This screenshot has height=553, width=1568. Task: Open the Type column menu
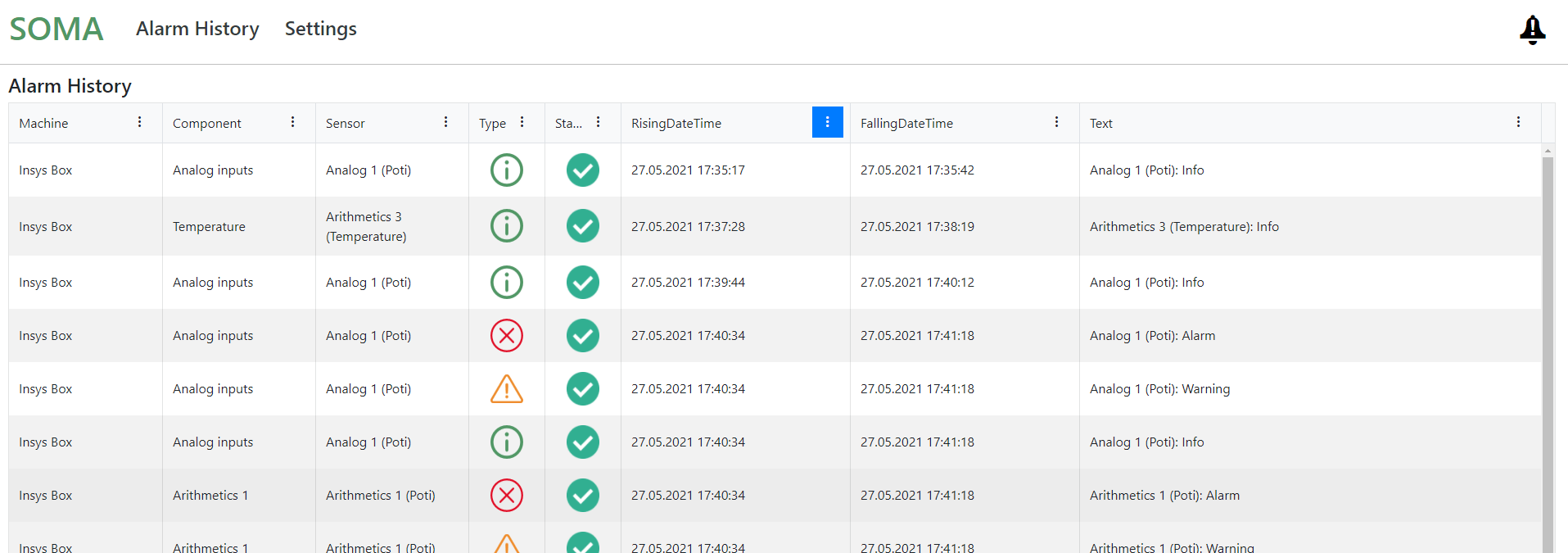click(522, 122)
